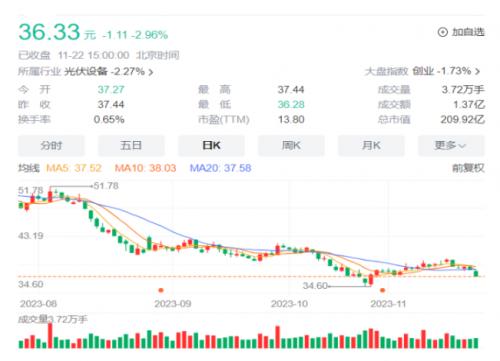
Task: Click the 34.60 low price marker on chart
Action: (x=315, y=286)
